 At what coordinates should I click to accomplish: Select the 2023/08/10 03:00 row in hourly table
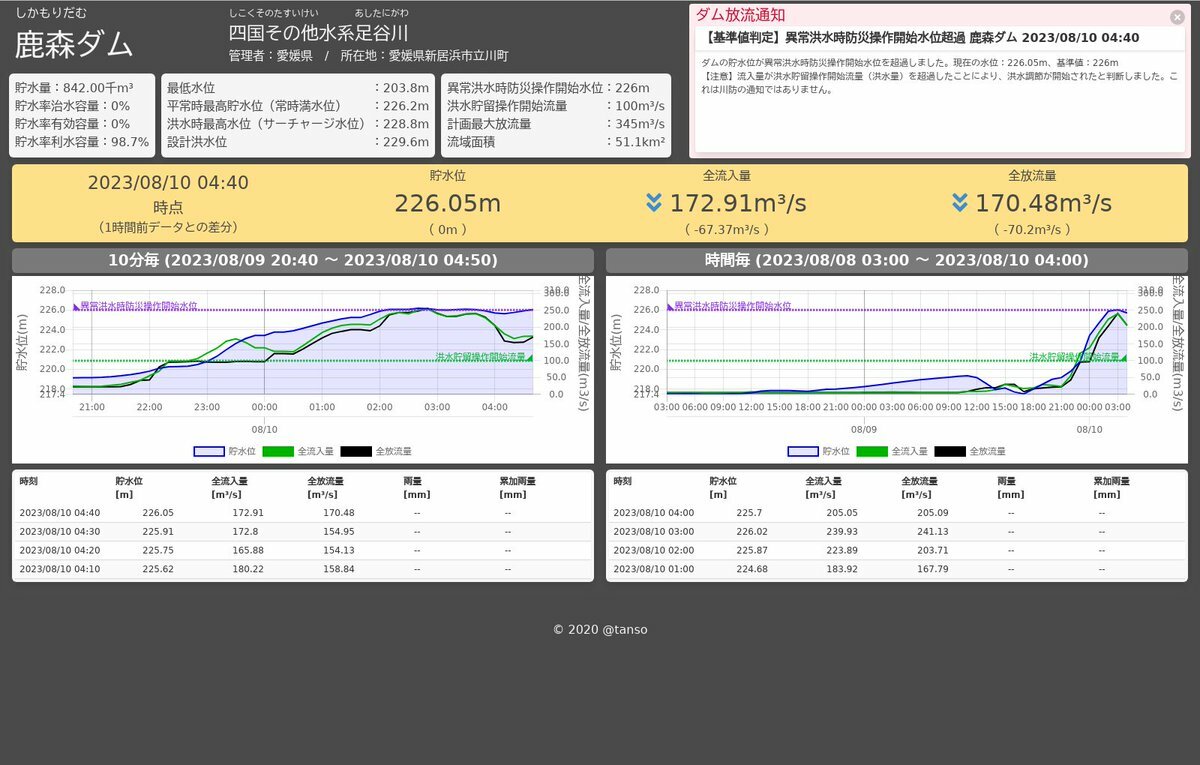click(x=896, y=531)
